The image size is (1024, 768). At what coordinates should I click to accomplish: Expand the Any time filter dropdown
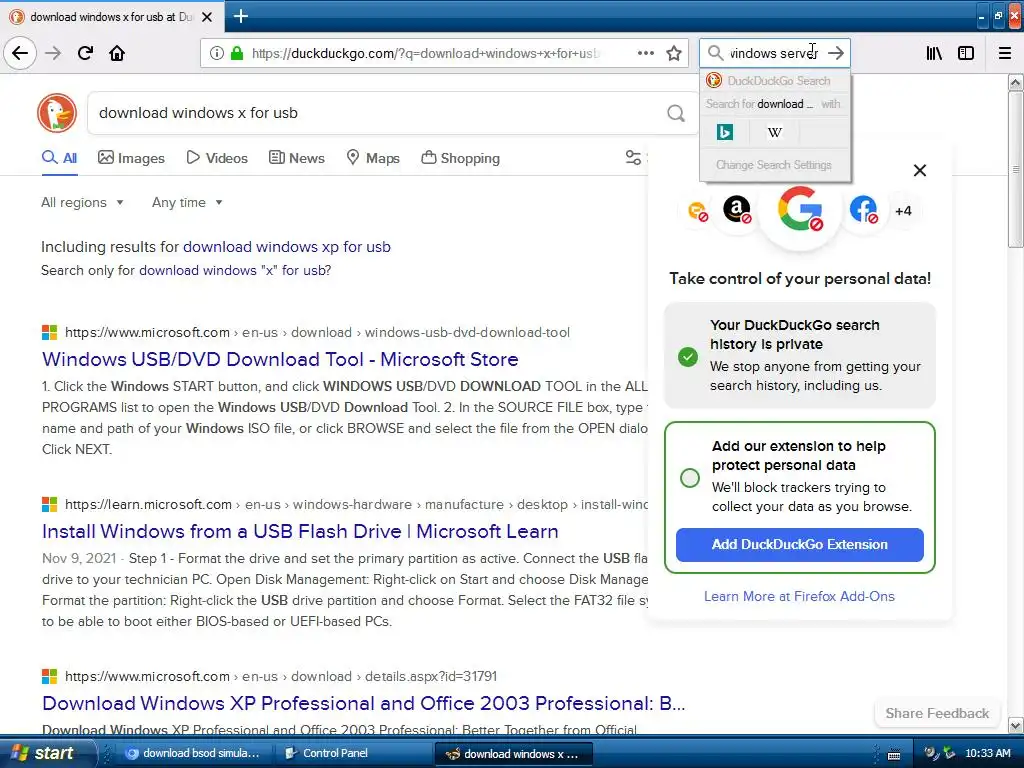pos(187,202)
